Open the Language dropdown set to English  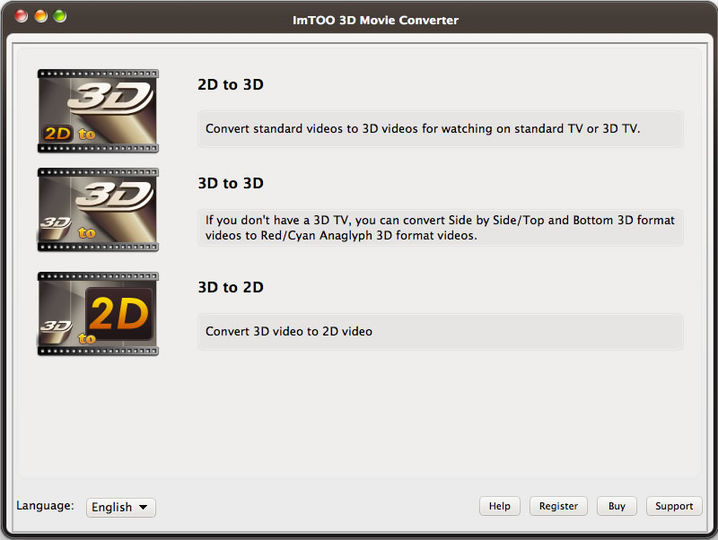120,507
